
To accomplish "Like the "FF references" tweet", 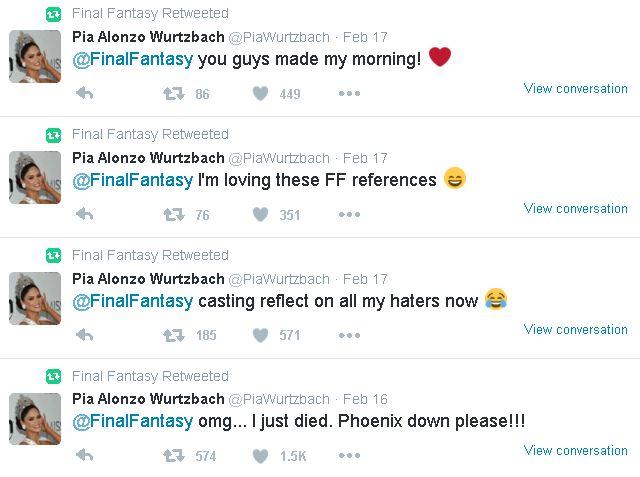I will click(x=260, y=214).
